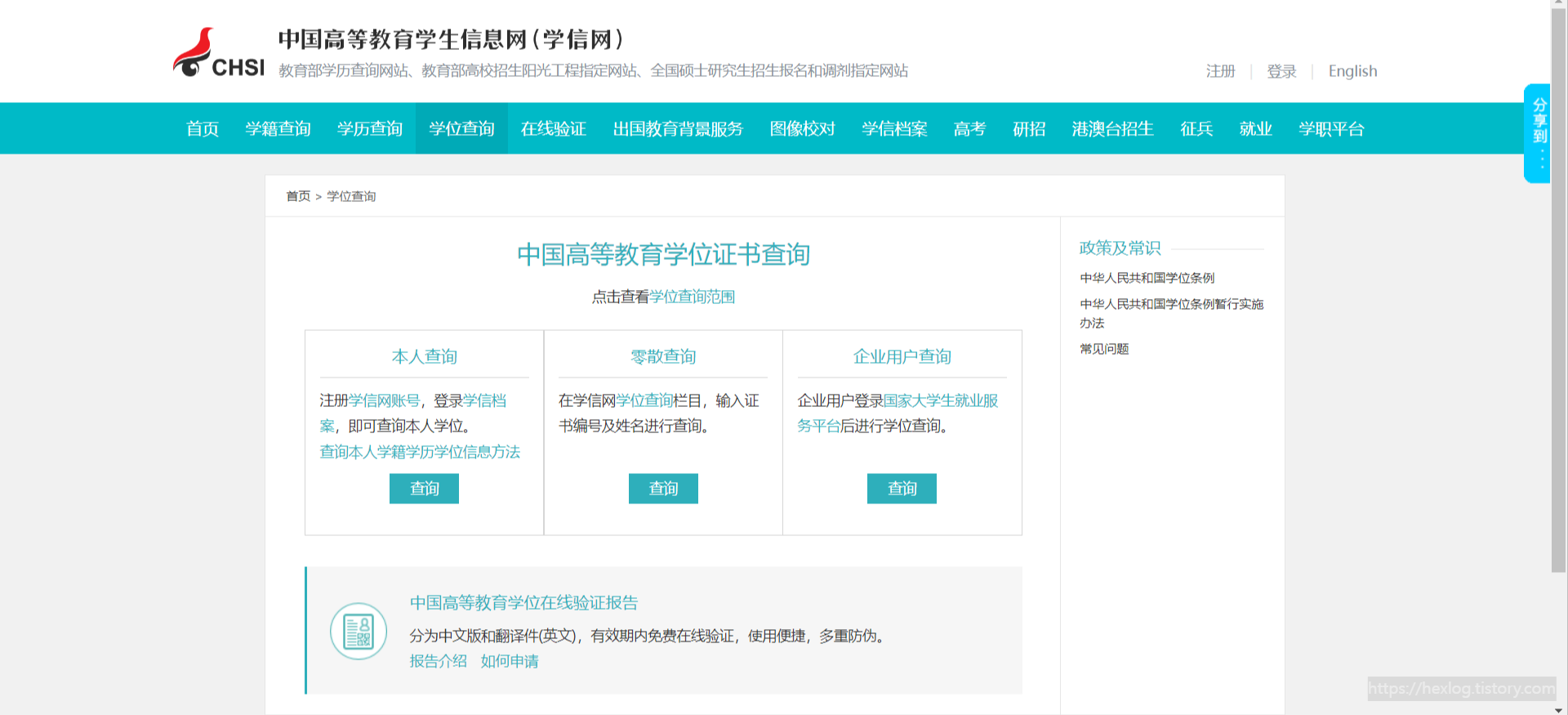Open 学职平台 navigation item
Screen dimensions: 1568x715
pyautogui.click(x=1331, y=128)
